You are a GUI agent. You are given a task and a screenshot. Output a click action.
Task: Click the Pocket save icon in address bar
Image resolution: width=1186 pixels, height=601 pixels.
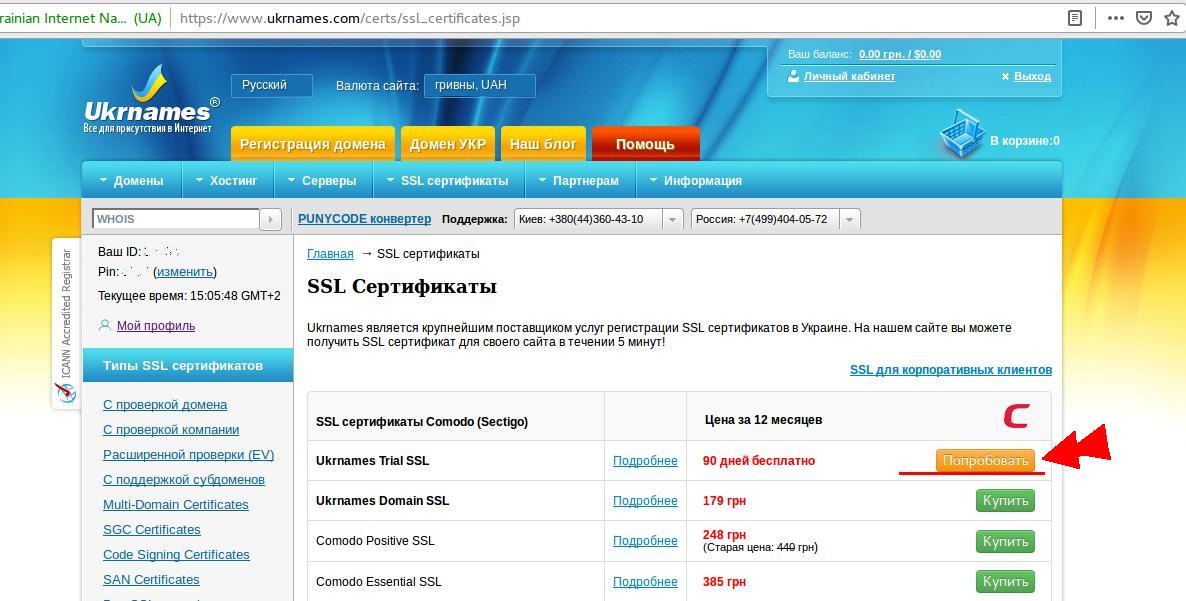click(x=1144, y=17)
